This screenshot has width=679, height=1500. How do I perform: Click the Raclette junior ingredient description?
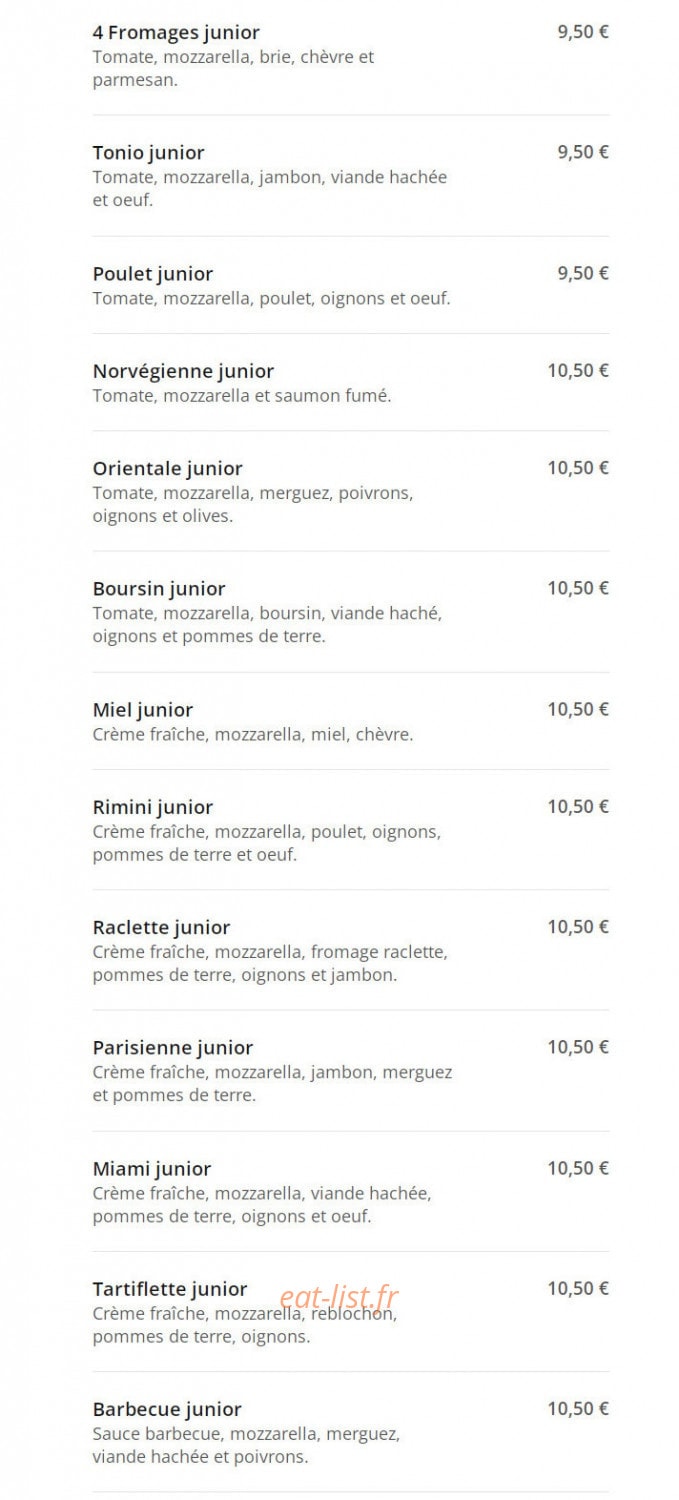click(x=270, y=964)
